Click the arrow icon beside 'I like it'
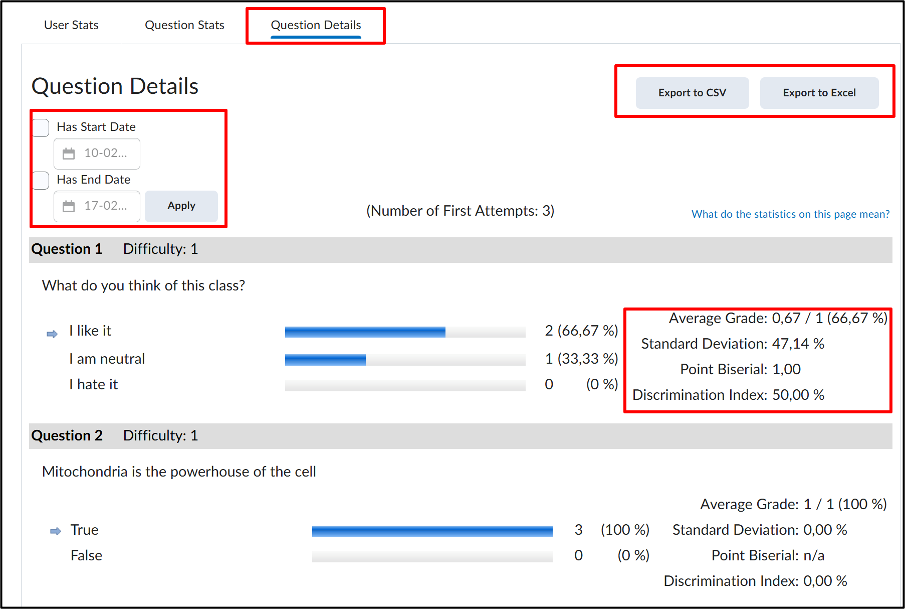The width and height of the screenshot is (906, 610). [52, 334]
